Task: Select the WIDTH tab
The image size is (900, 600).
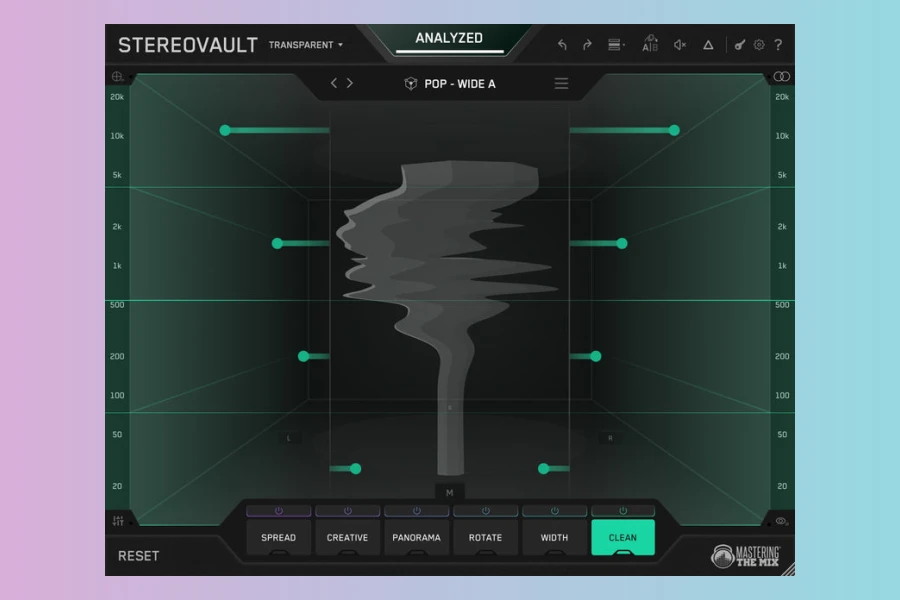Action: (x=554, y=537)
